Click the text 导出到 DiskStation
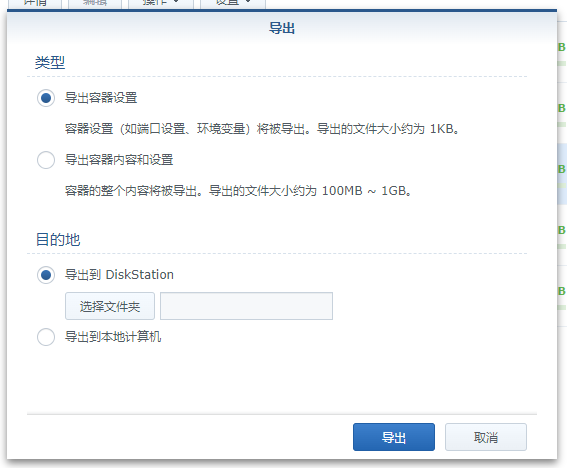The image size is (567, 468). (119, 275)
